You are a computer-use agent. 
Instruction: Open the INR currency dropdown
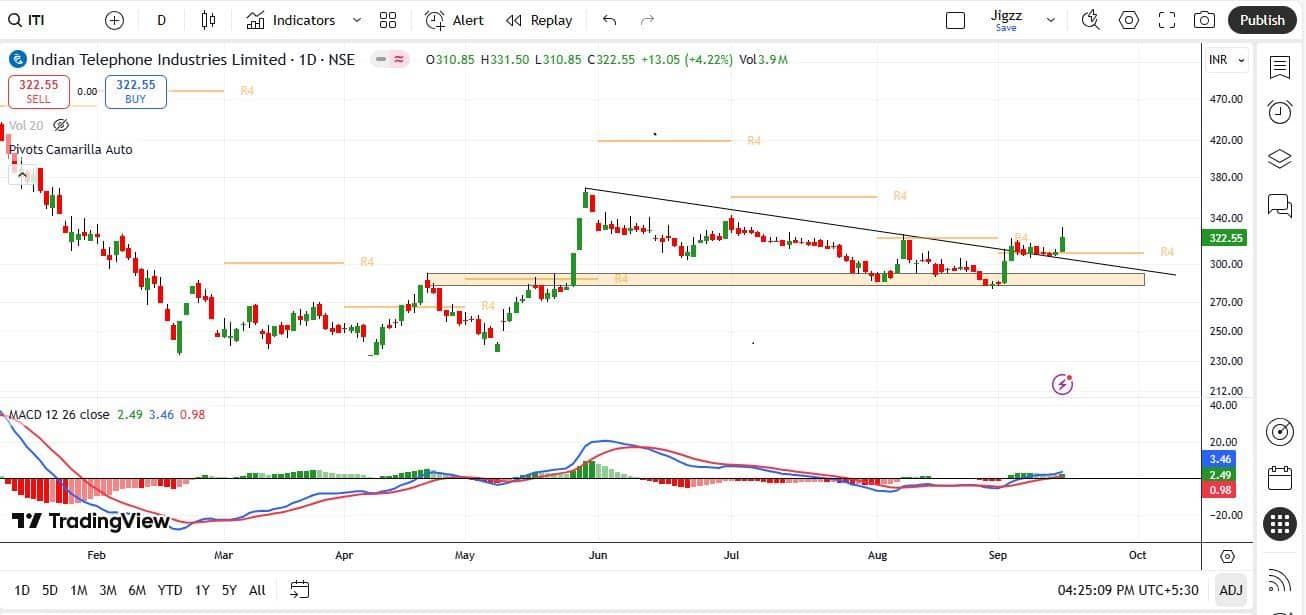(x=1227, y=60)
